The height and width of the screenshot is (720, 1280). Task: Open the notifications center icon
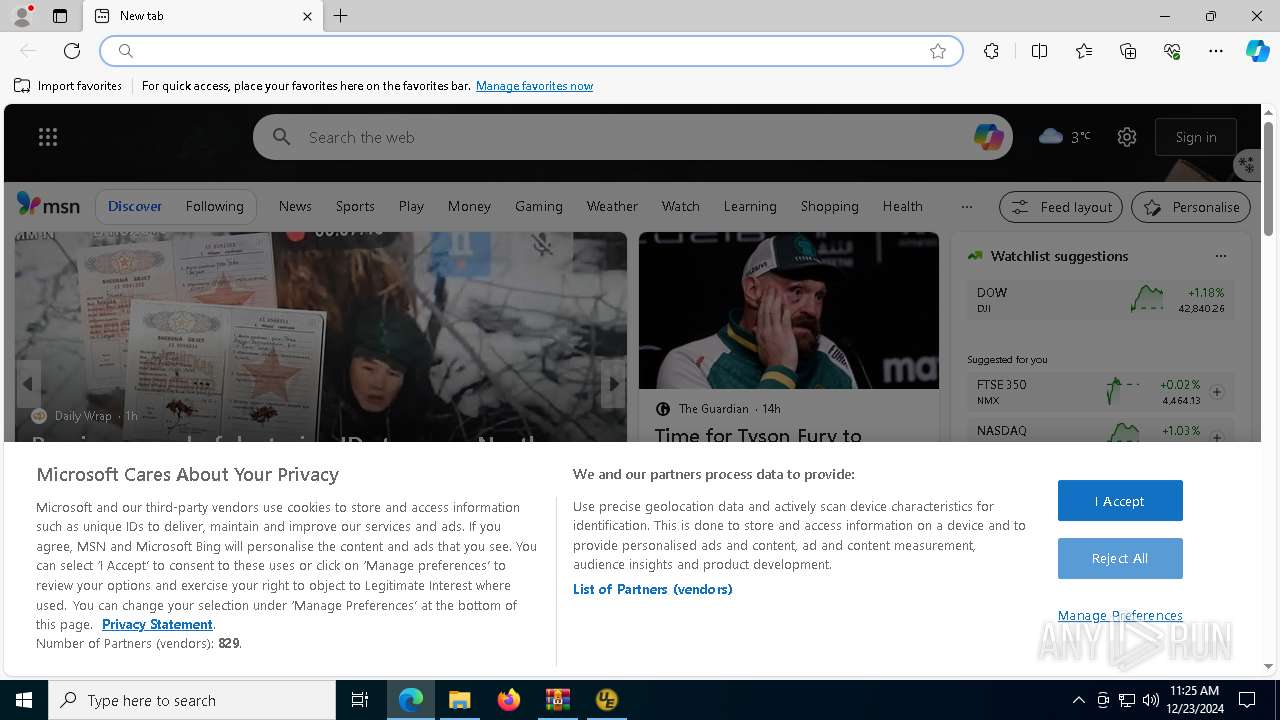(x=1247, y=700)
